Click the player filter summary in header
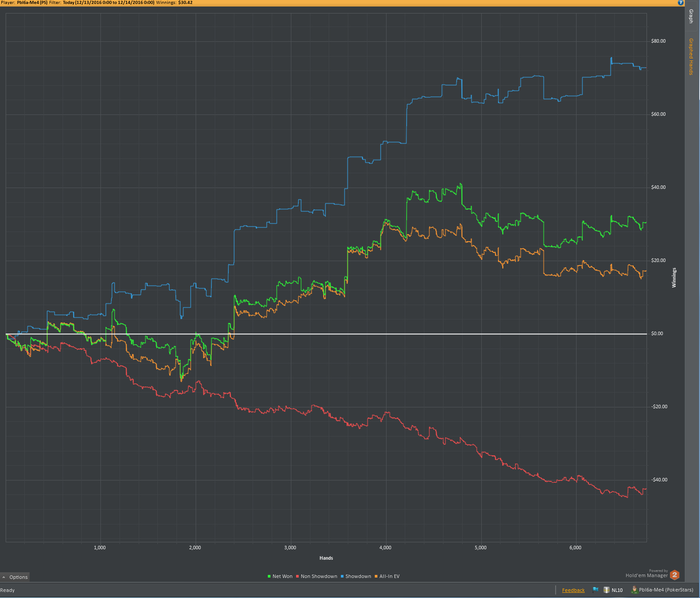 pyautogui.click(x=96, y=3)
